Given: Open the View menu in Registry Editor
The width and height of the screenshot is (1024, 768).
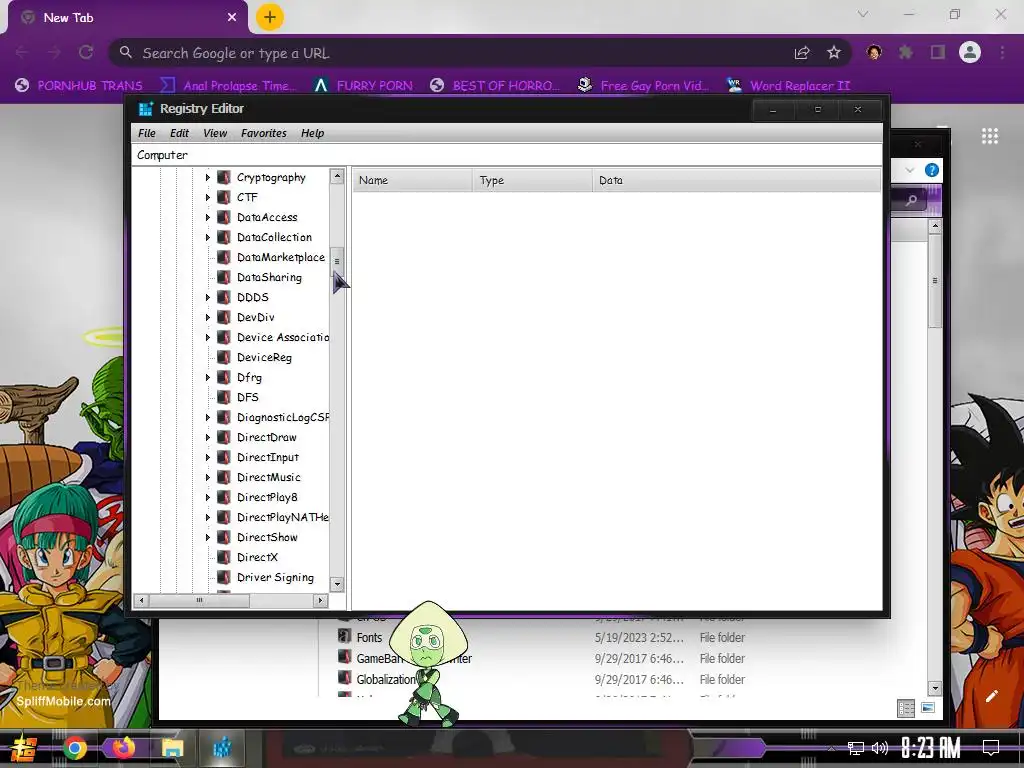Looking at the screenshot, I should tap(215, 133).
